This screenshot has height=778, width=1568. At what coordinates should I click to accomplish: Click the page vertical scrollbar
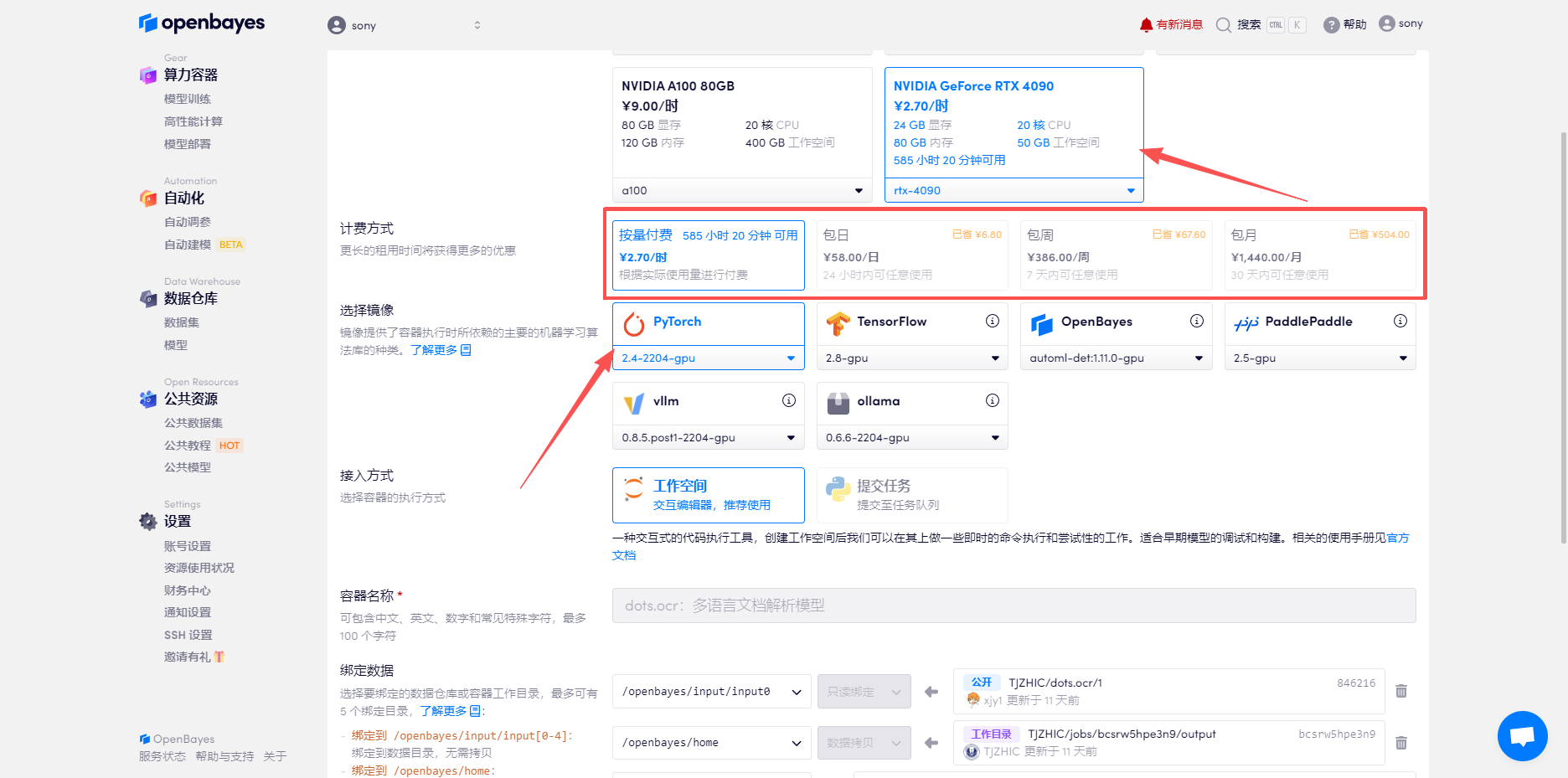pos(1562,335)
